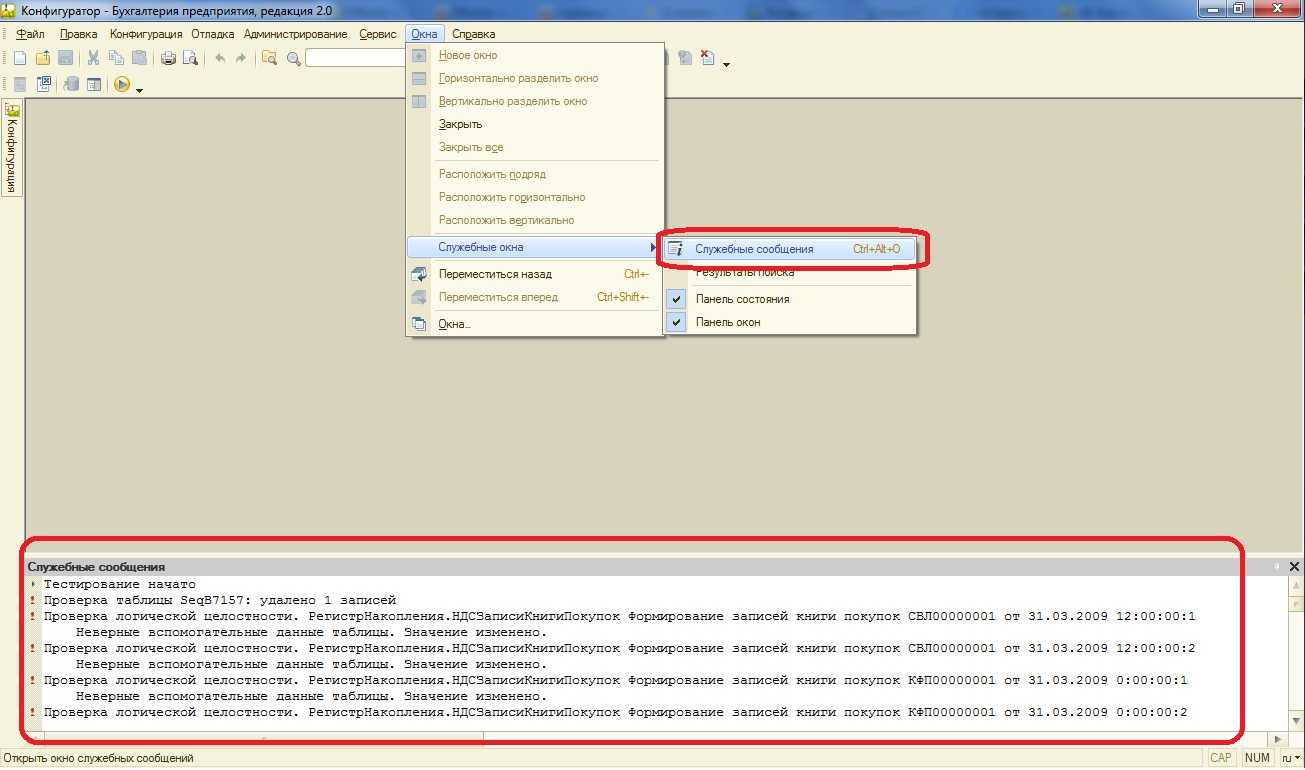This screenshot has height=770, width=1305.
Task: Choose Служебные сообщения in the submenu
Action: 790,249
